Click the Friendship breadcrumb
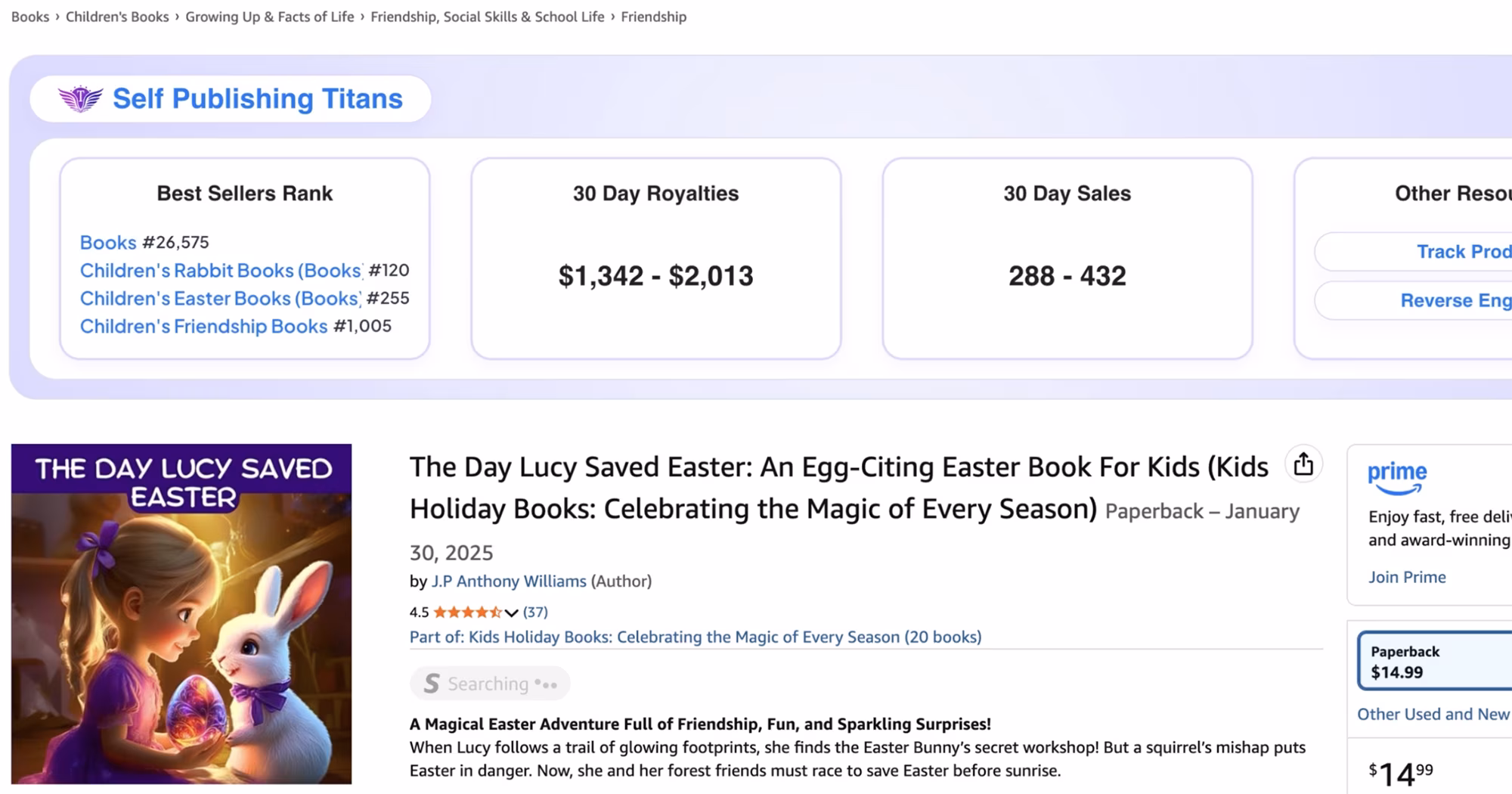Image resolution: width=1512 pixels, height=794 pixels. [x=653, y=17]
